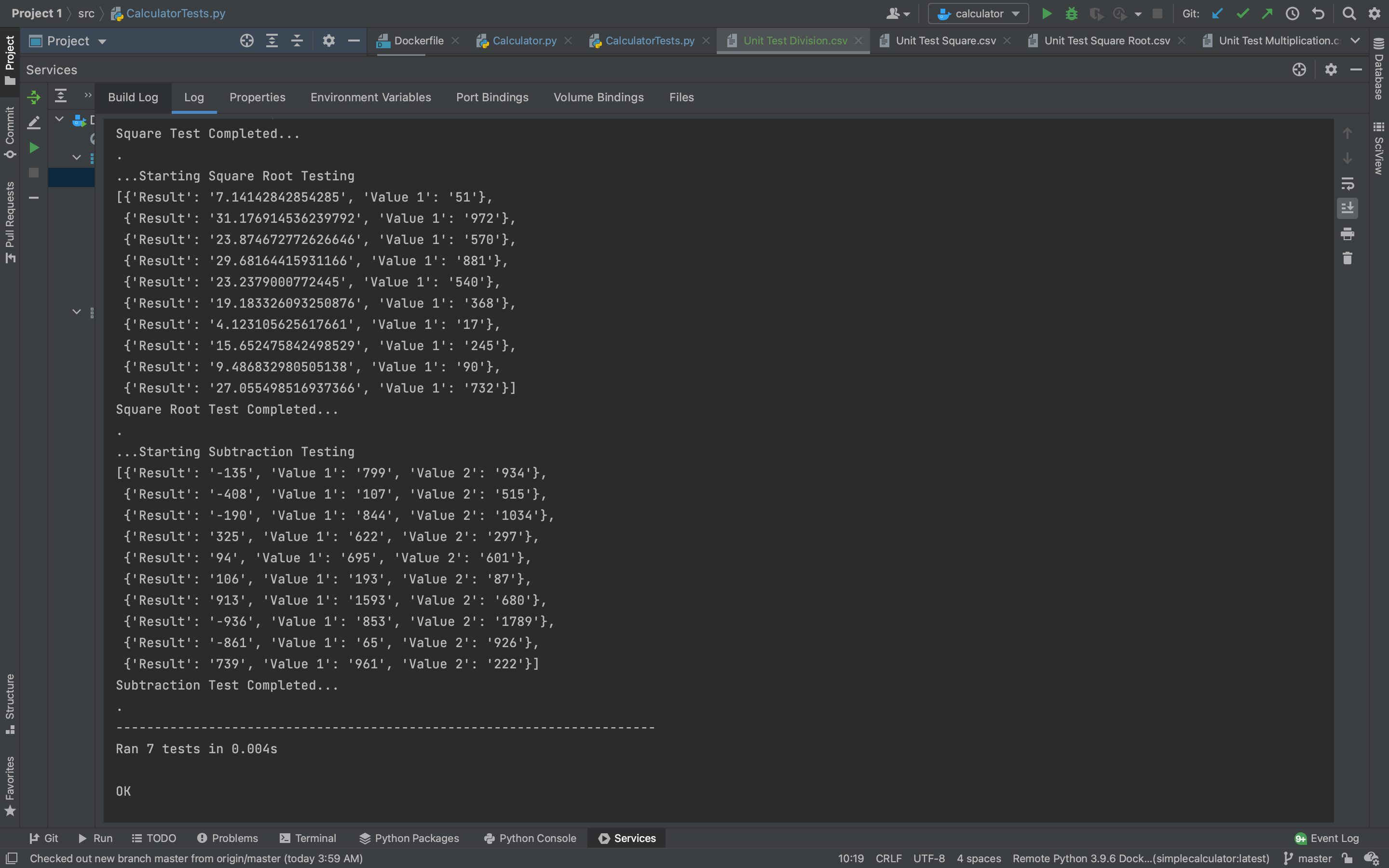Open the Files tab

click(681, 97)
